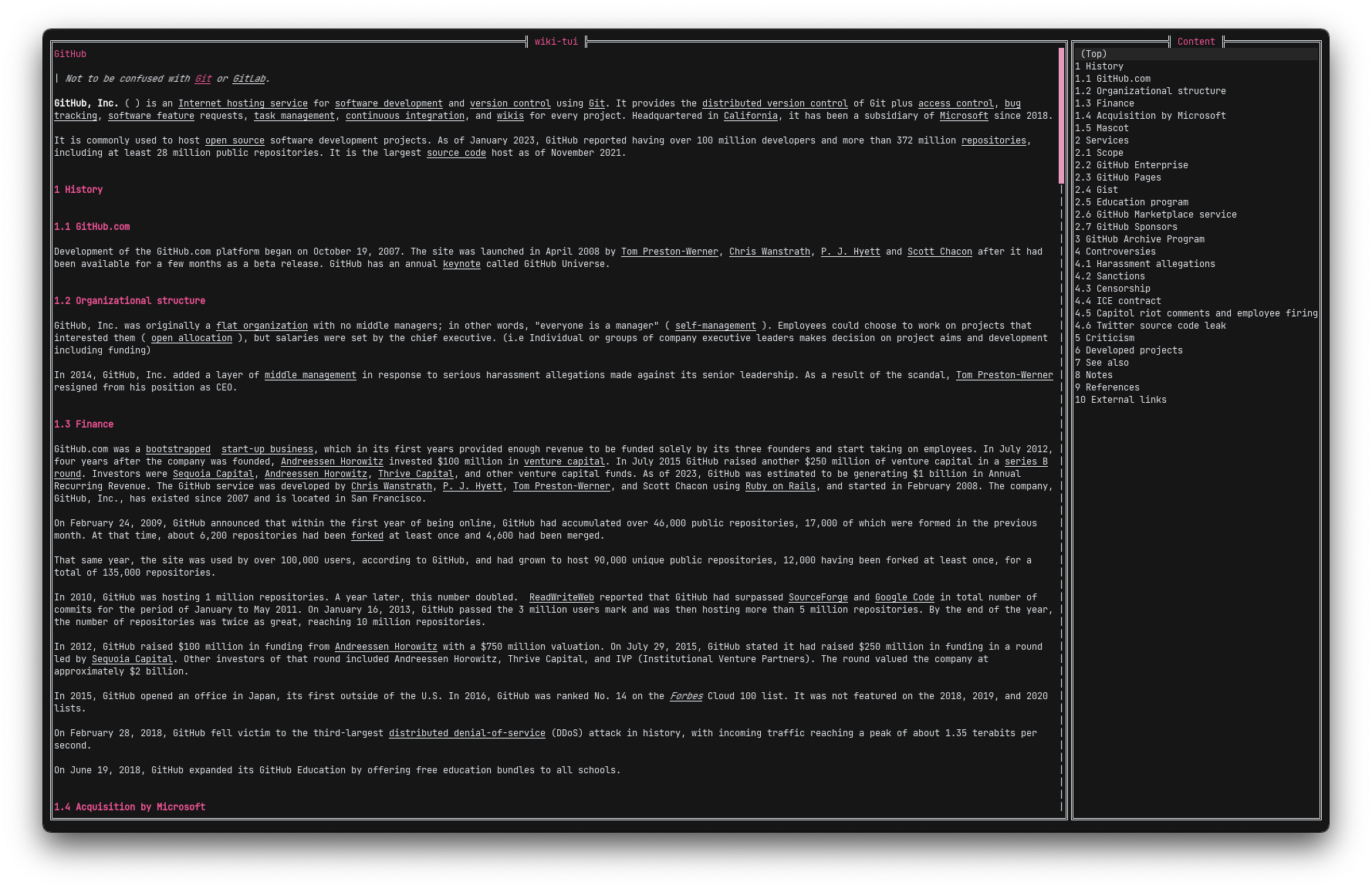Open the repositories link
Viewport: 1372px width, 889px height.
tap(994, 140)
